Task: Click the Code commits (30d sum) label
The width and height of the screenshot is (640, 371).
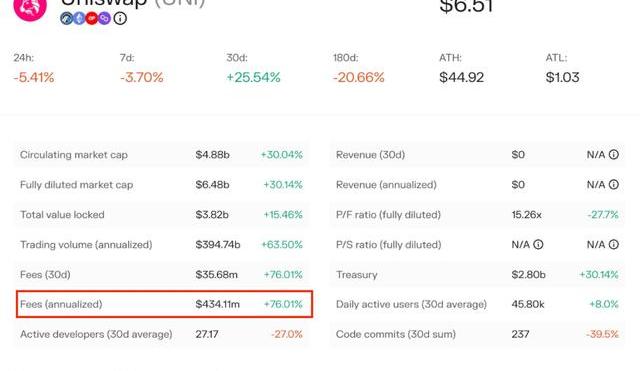Action: pos(396,334)
